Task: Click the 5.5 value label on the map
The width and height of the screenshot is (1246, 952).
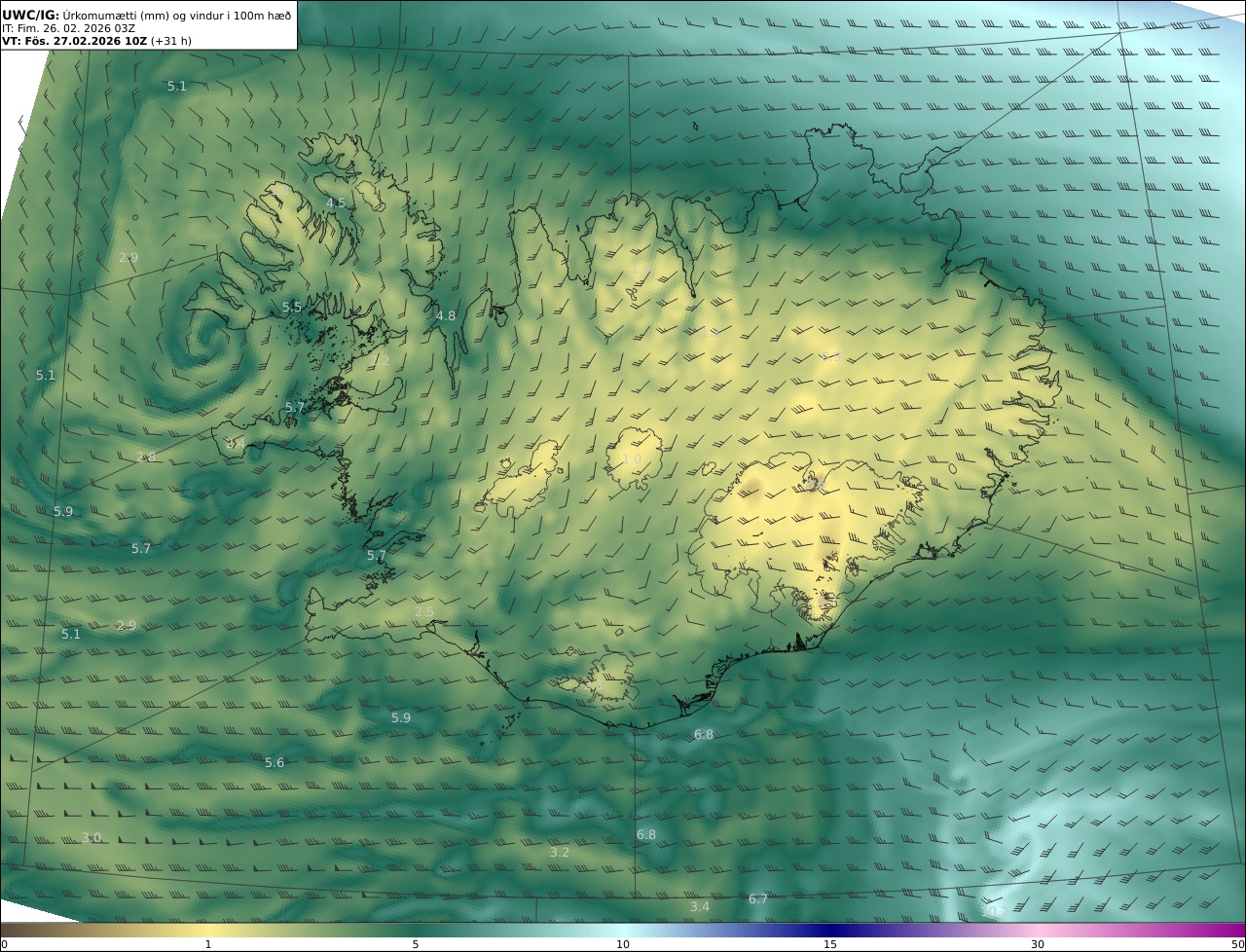Action: click(292, 307)
